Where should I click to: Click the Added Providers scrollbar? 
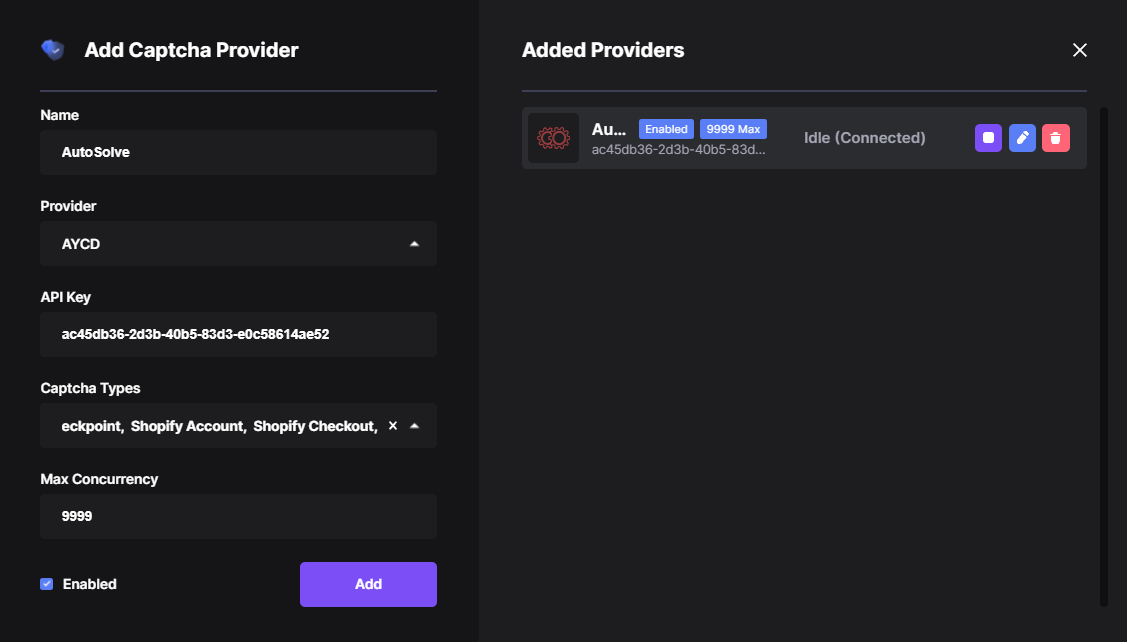(x=1104, y=357)
